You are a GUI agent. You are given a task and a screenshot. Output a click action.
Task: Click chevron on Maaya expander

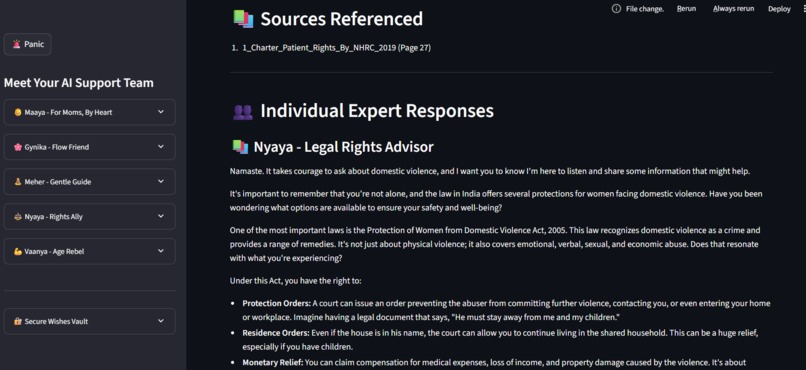coord(161,112)
